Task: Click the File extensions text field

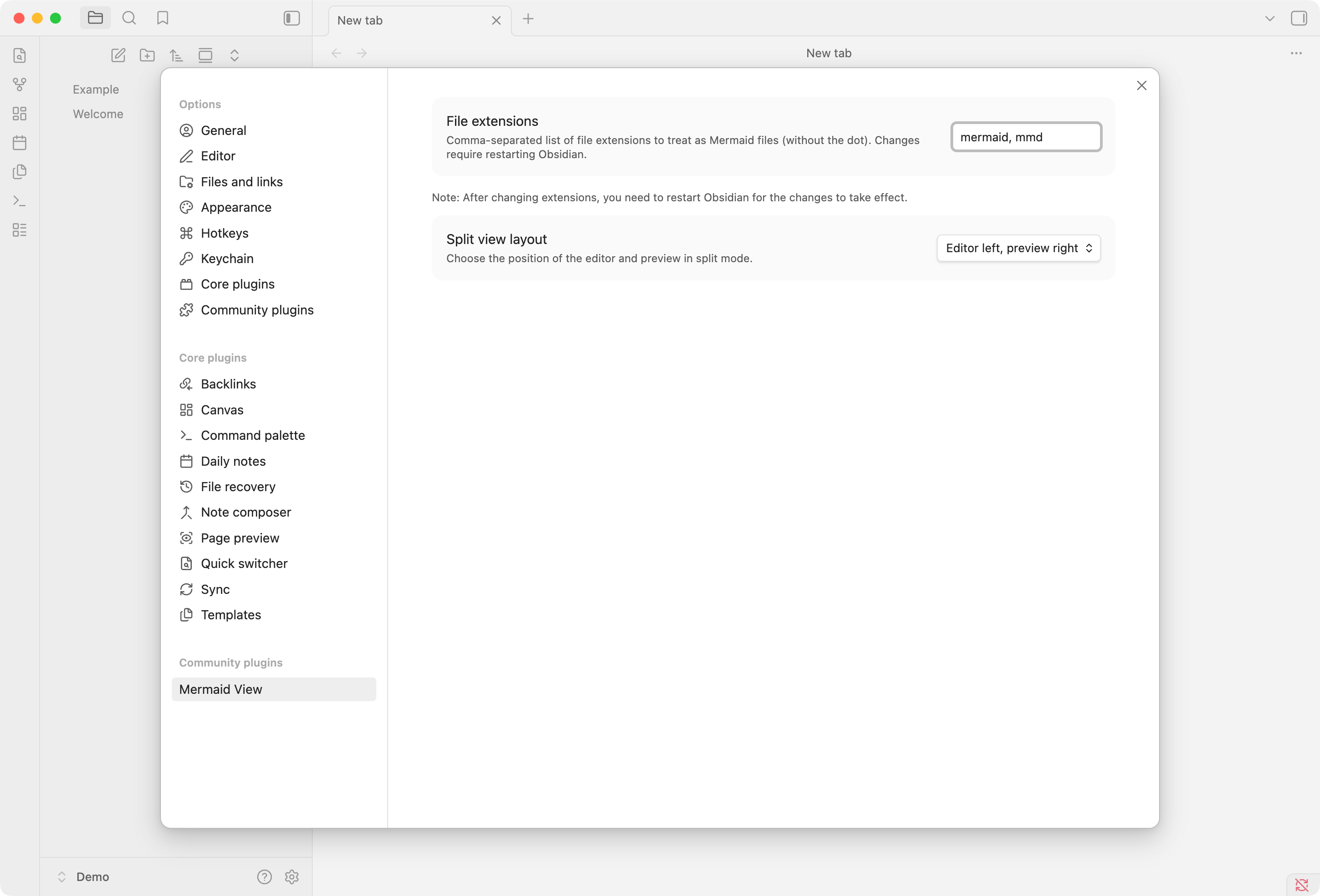Action: coord(1026,137)
